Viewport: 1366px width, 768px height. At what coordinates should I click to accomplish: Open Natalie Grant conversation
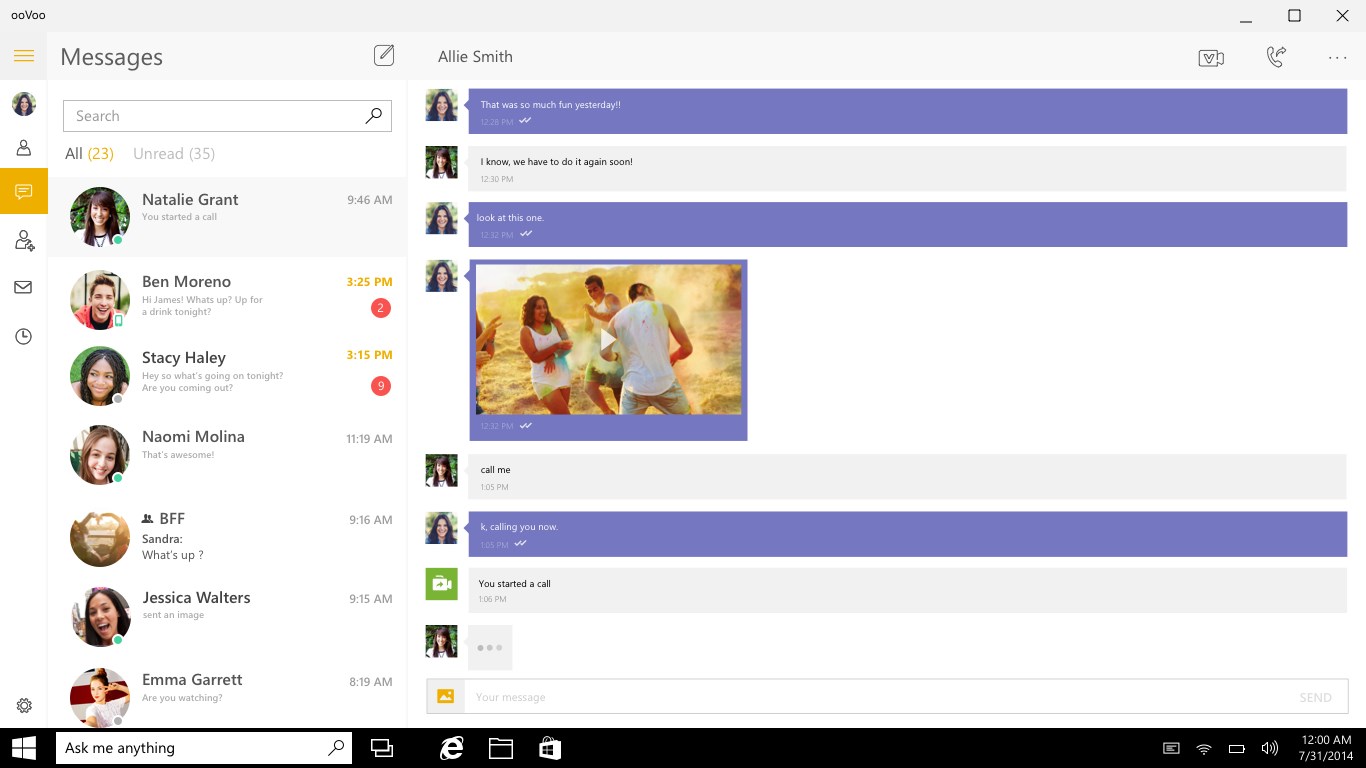(x=228, y=217)
